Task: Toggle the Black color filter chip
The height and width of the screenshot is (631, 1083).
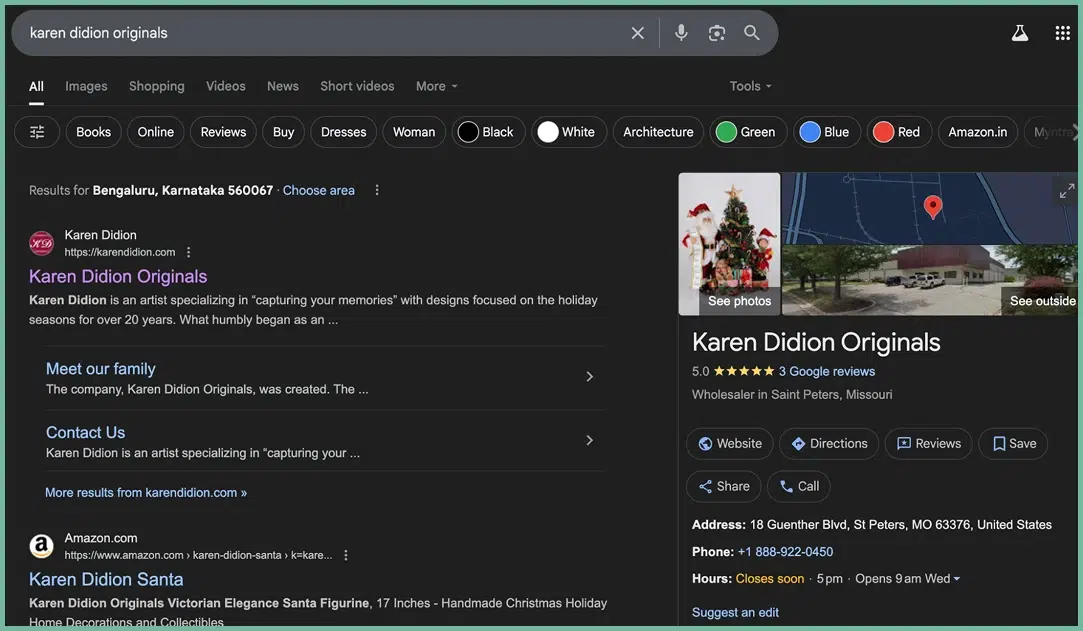Action: click(488, 132)
